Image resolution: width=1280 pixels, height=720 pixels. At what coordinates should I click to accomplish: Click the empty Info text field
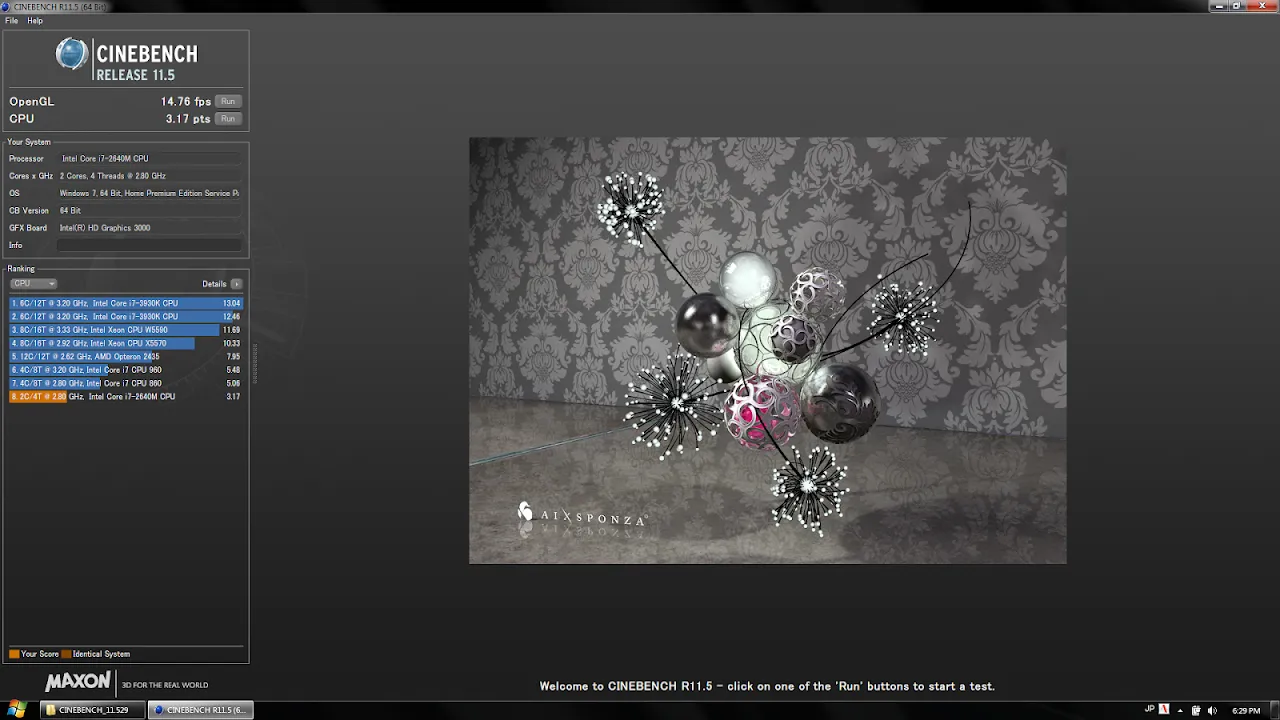coord(149,245)
